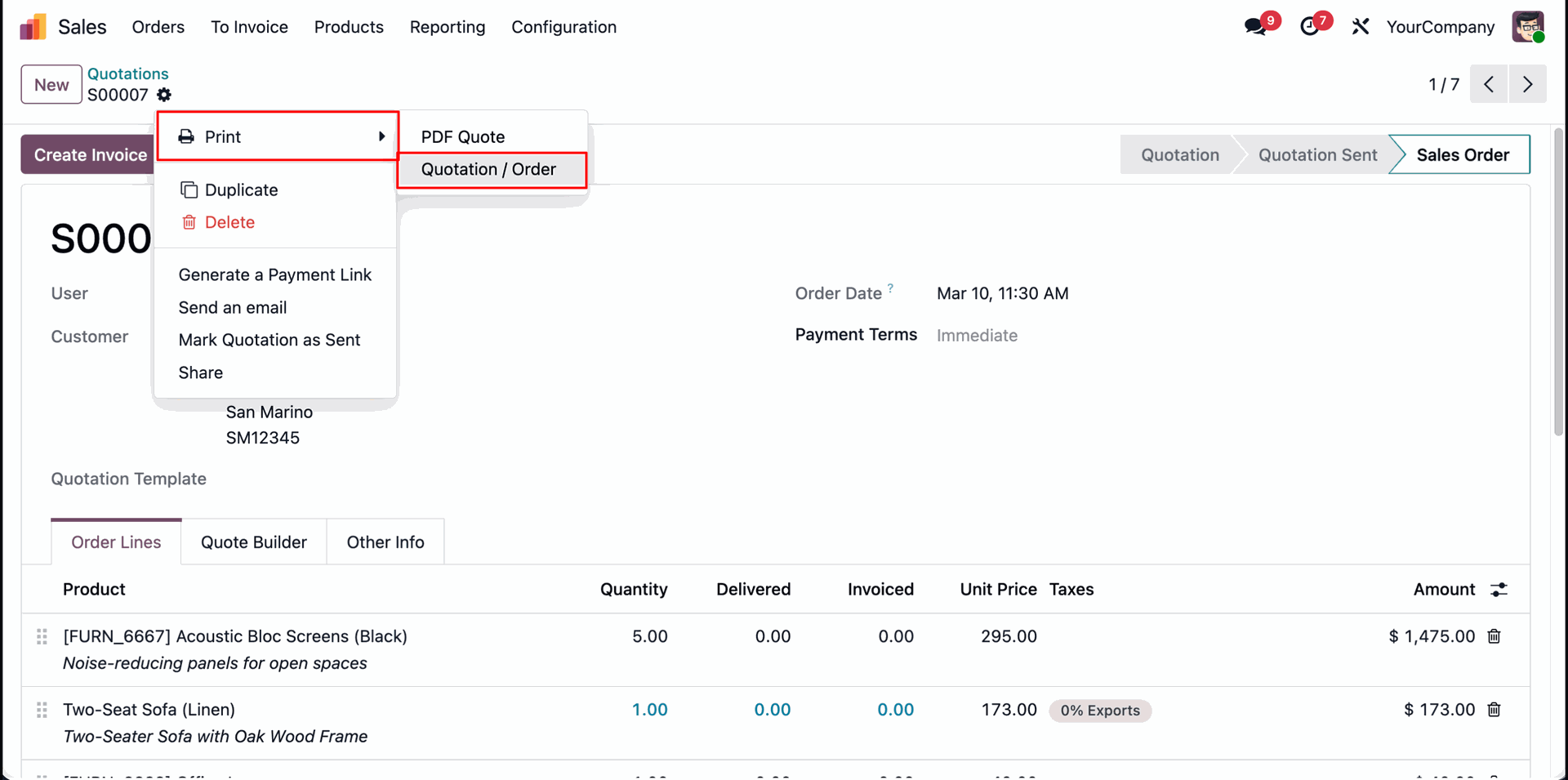Open column settings icon beside Amount
Screen dimensions: 1568x780
pos(1499,590)
